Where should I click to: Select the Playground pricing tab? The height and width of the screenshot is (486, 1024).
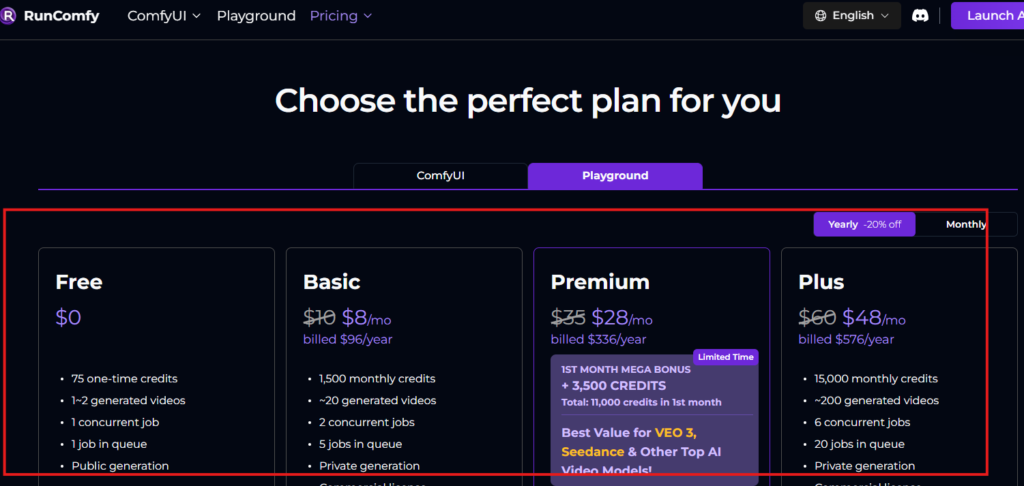[x=615, y=175]
